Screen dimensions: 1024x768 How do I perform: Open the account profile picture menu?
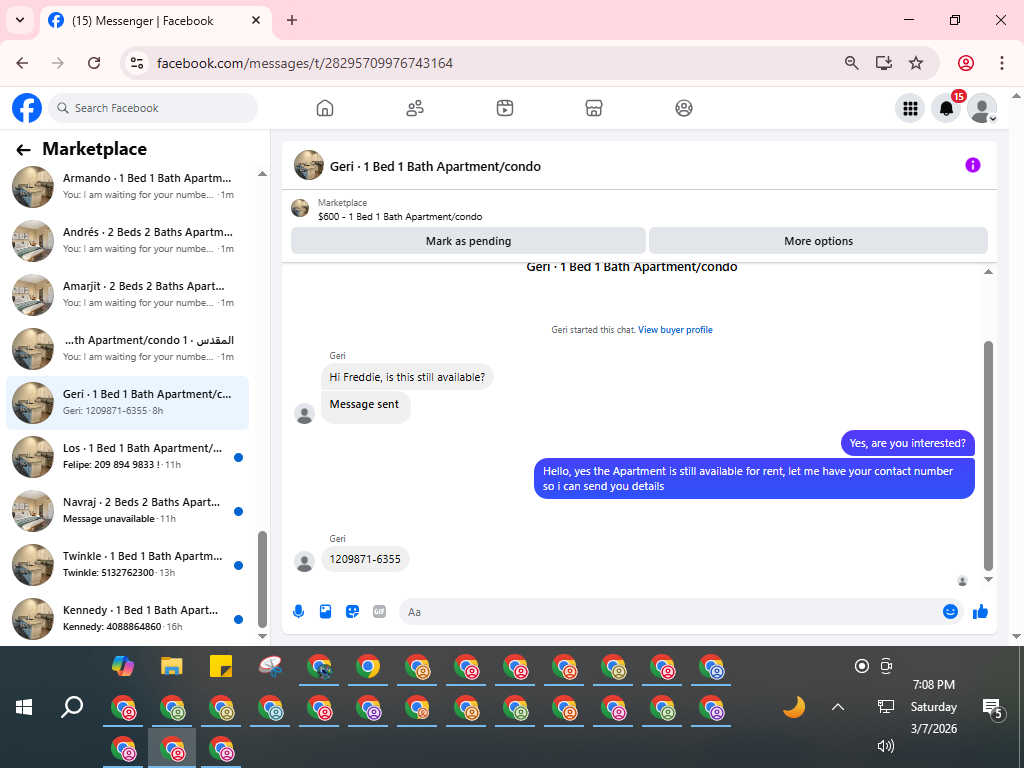pyautogui.click(x=982, y=108)
